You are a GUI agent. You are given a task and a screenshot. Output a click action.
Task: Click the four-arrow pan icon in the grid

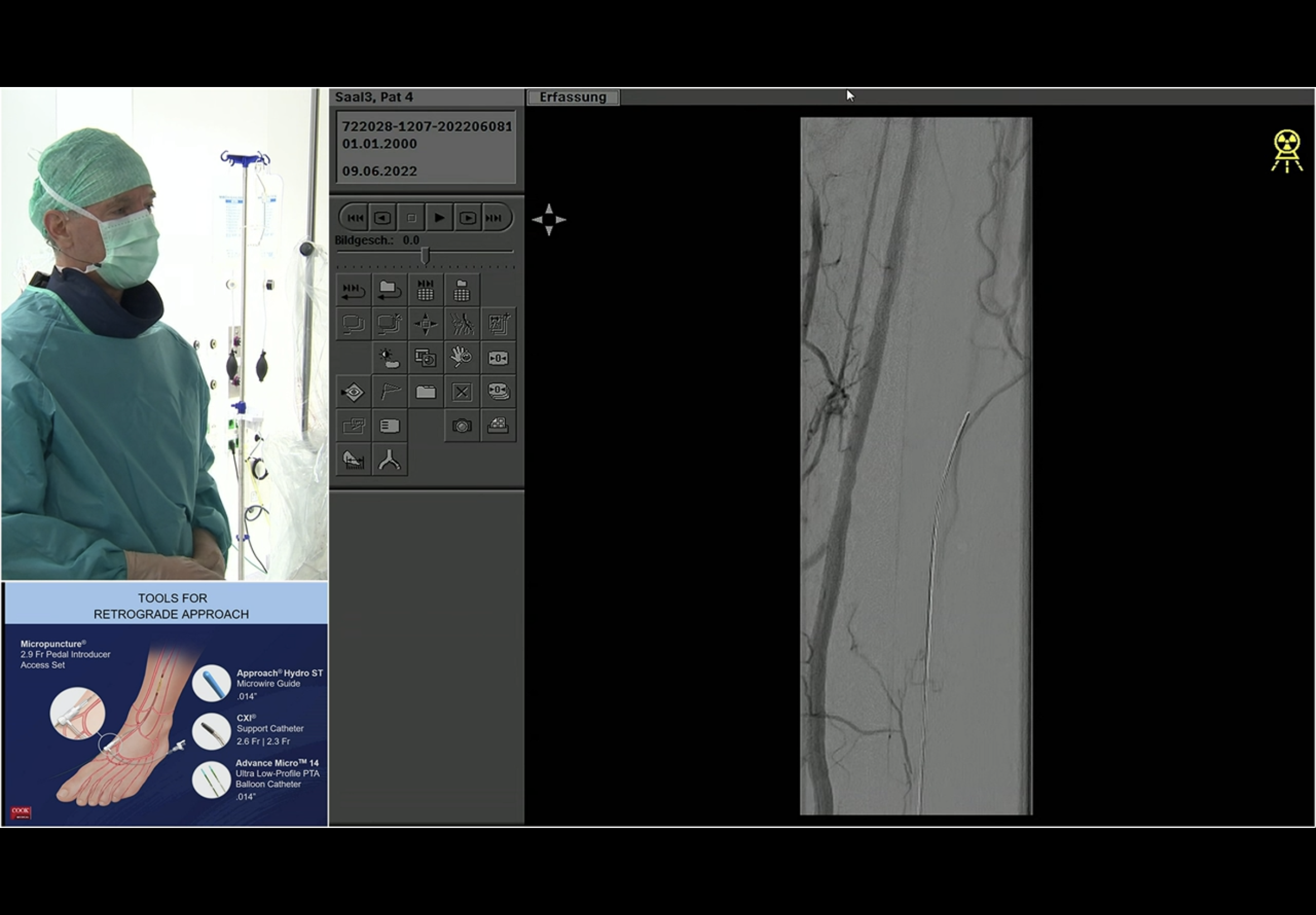(x=425, y=324)
